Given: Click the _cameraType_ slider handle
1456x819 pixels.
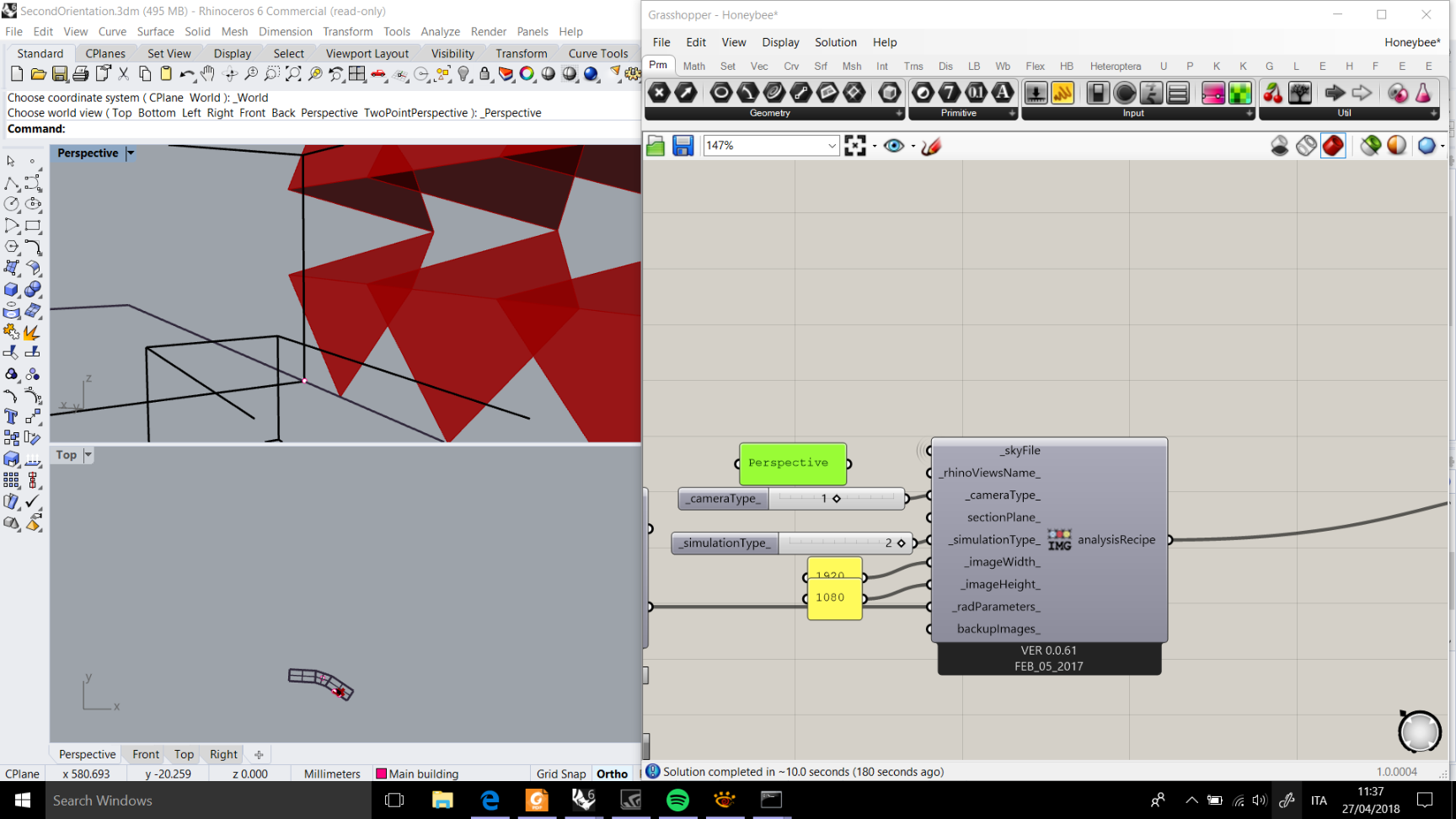Looking at the screenshot, I should coord(837,498).
